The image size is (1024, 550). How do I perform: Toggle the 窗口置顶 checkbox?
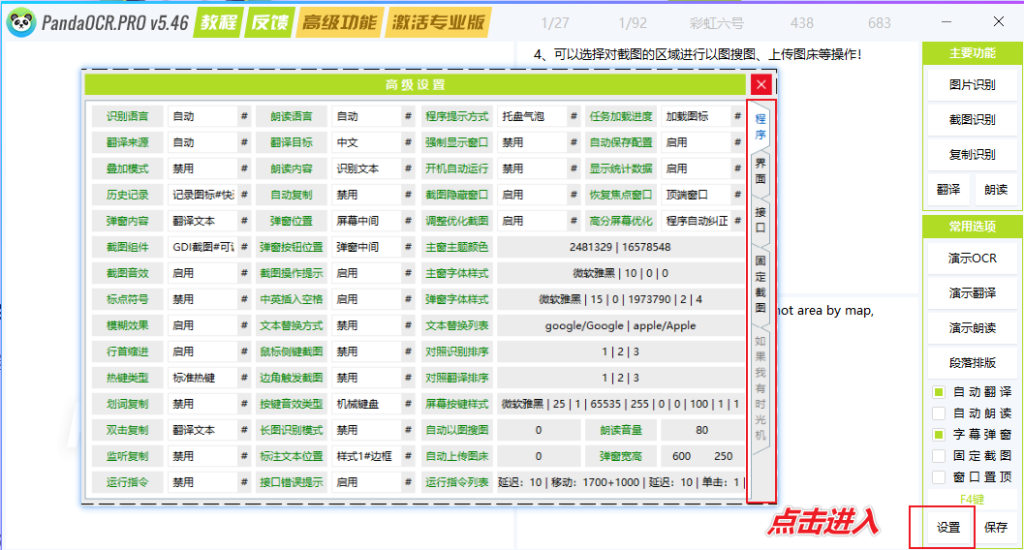(938, 477)
